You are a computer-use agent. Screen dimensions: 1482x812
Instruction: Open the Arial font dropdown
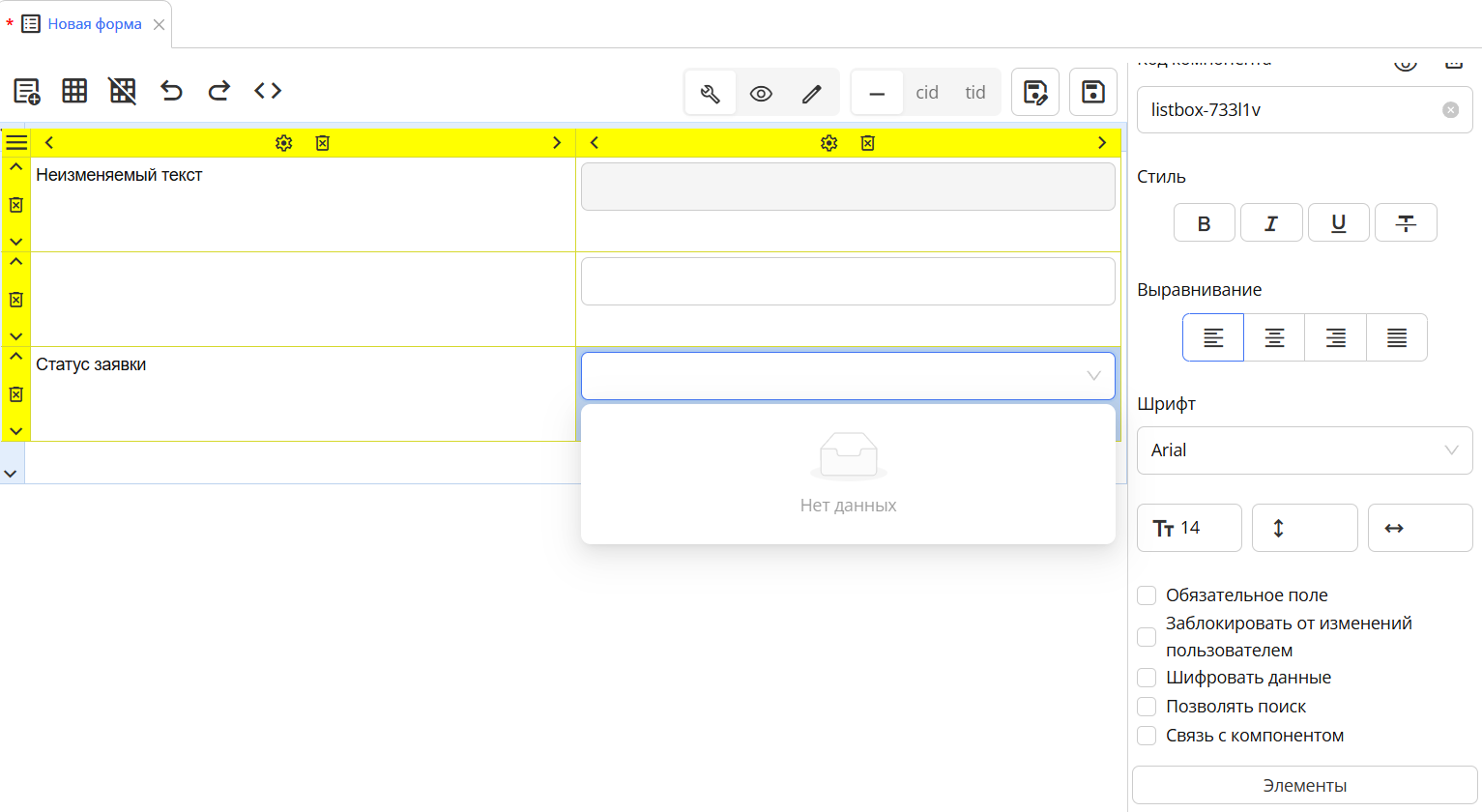click(x=1304, y=450)
